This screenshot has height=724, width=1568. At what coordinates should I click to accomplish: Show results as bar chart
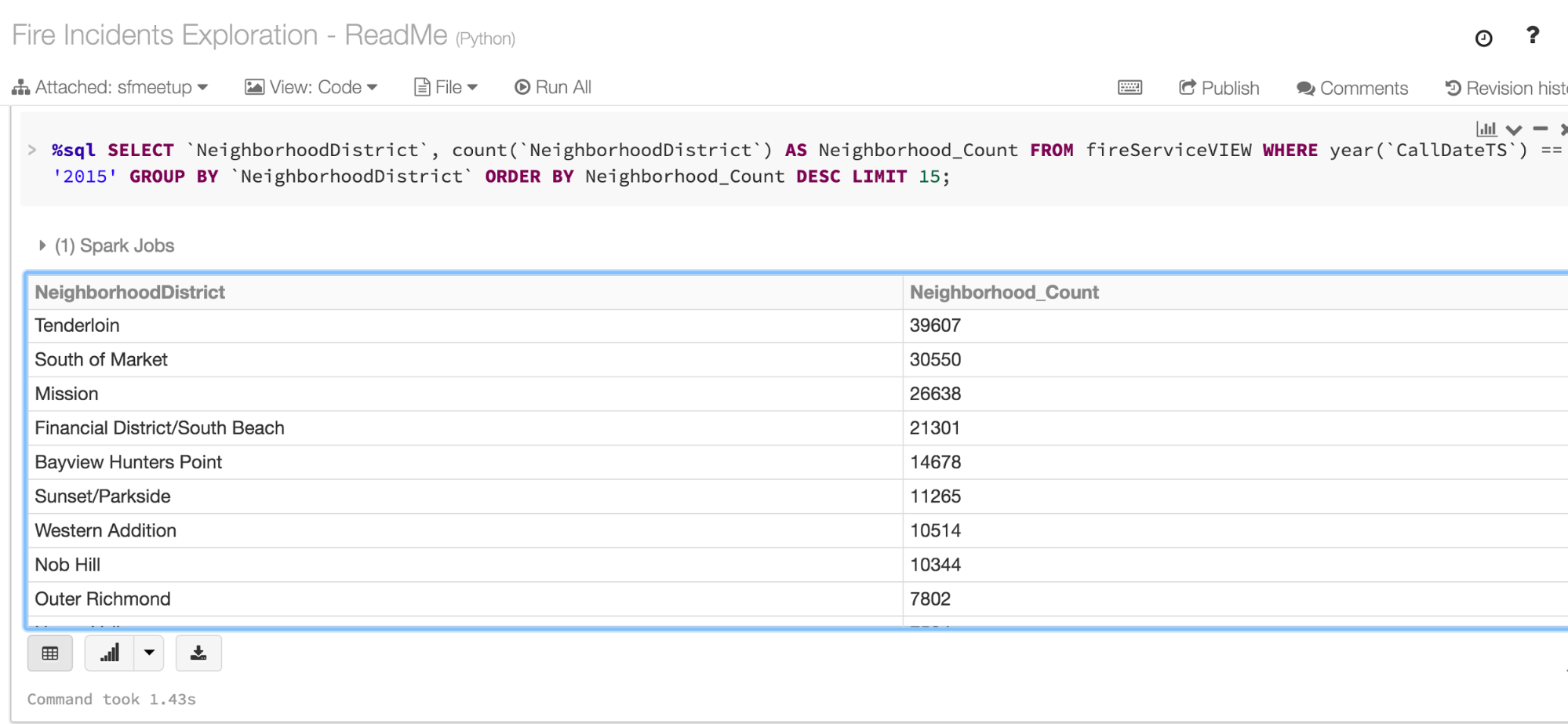[110, 653]
